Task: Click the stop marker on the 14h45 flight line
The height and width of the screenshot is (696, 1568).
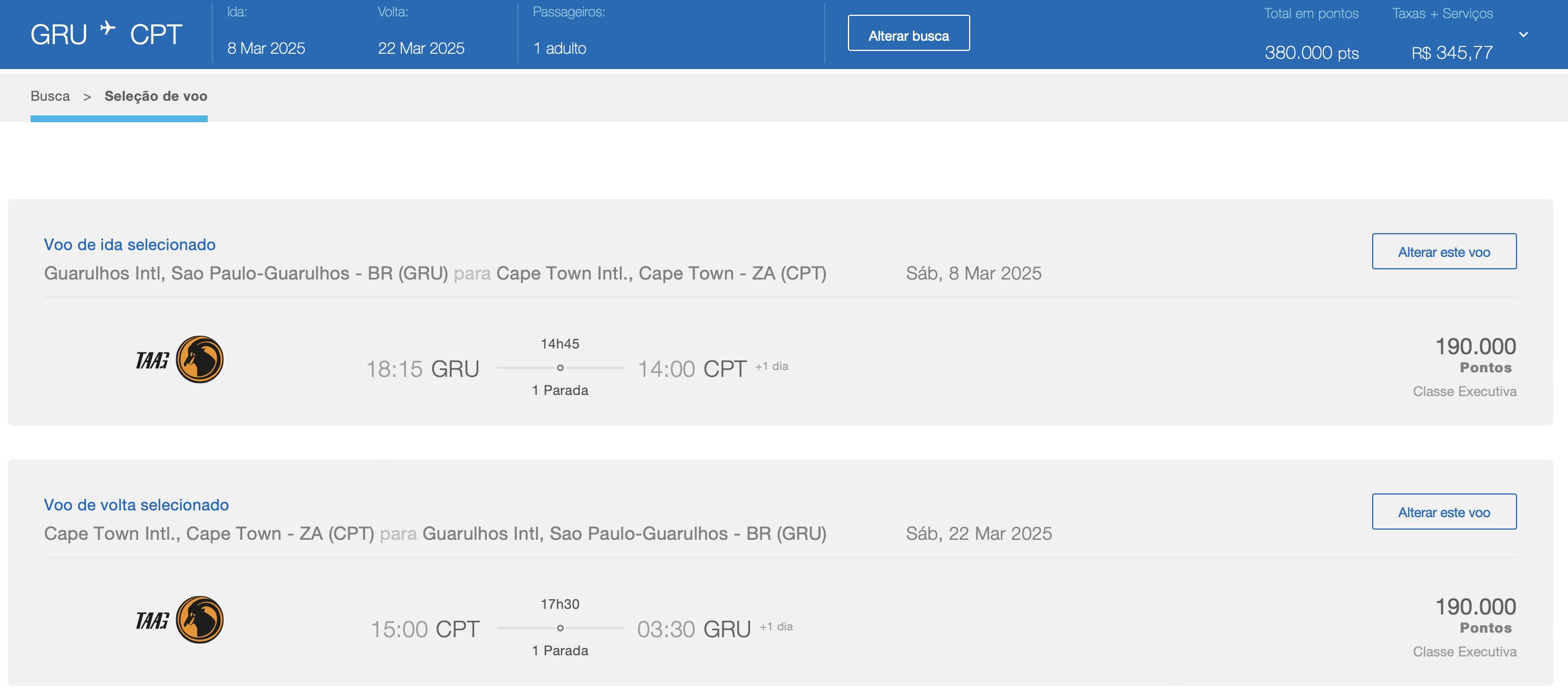Action: [560, 367]
